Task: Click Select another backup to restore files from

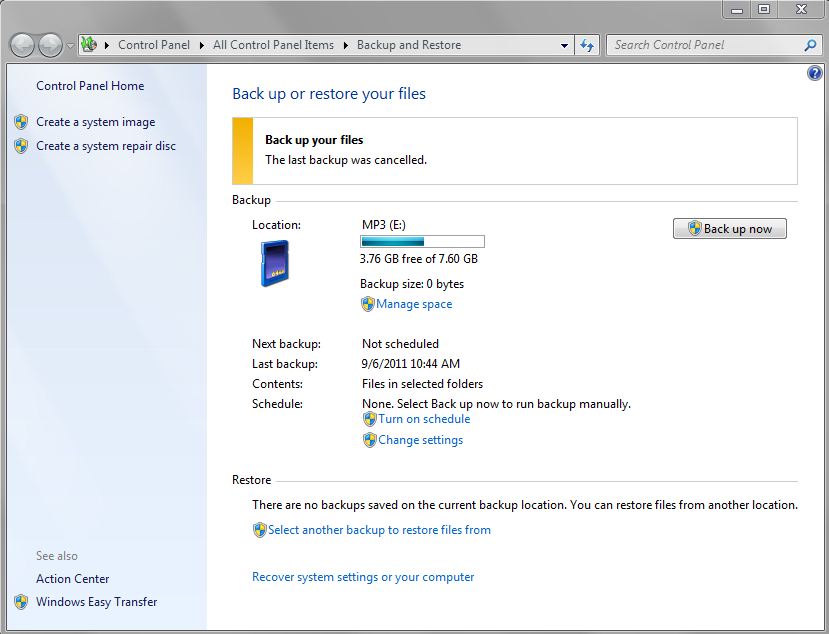Action: click(x=379, y=530)
